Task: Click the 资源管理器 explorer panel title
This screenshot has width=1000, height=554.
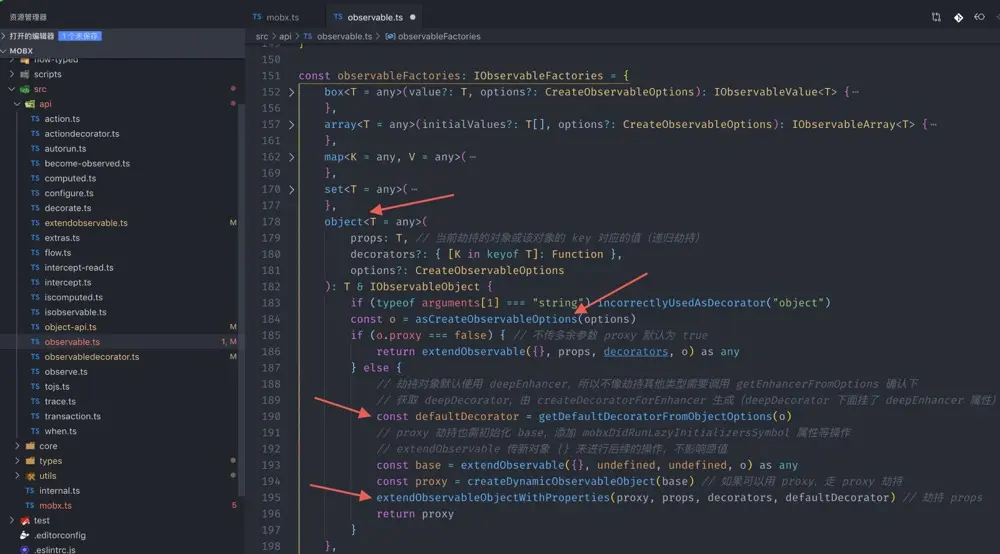Action: click(28, 17)
